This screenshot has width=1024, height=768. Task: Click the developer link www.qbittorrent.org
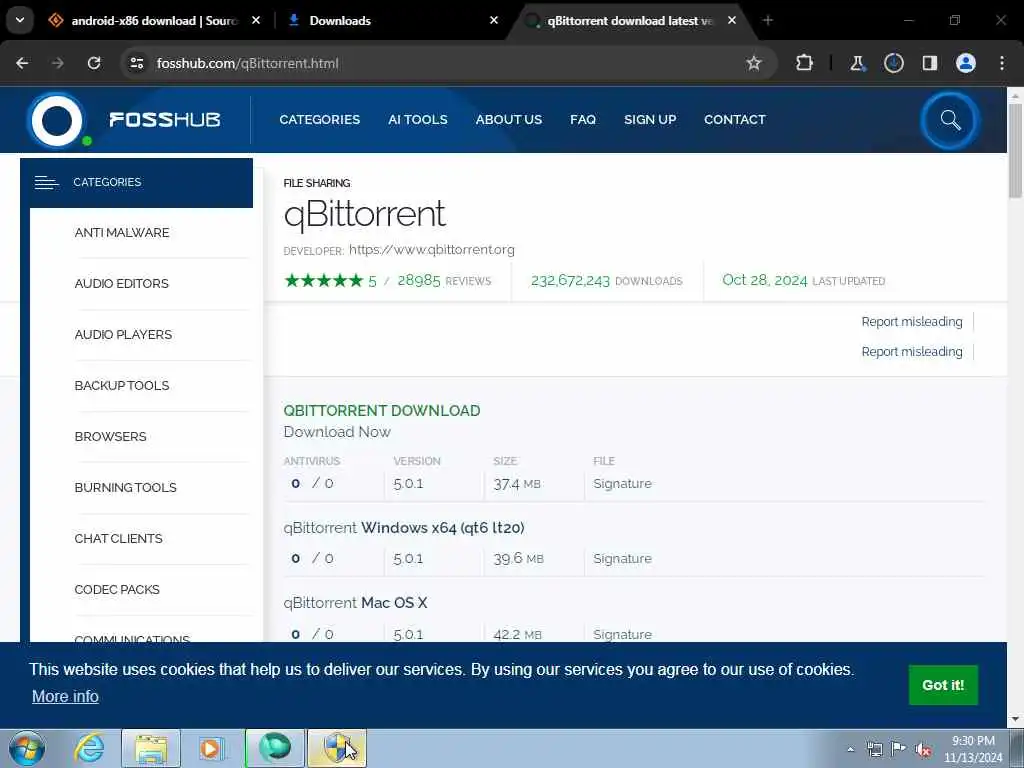pos(432,249)
